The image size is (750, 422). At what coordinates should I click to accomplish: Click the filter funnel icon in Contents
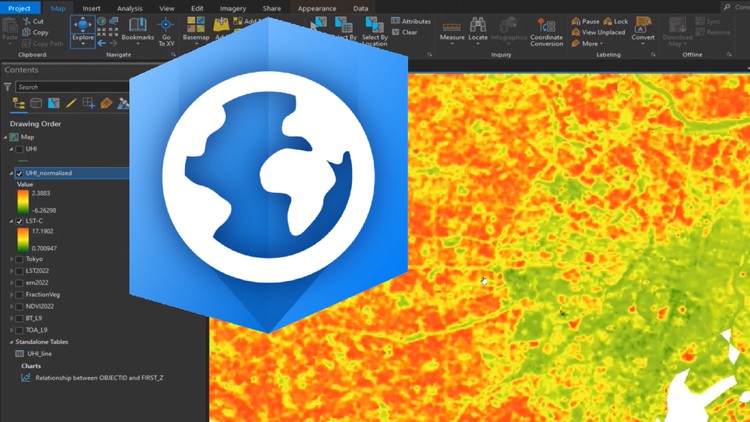pos(8,87)
